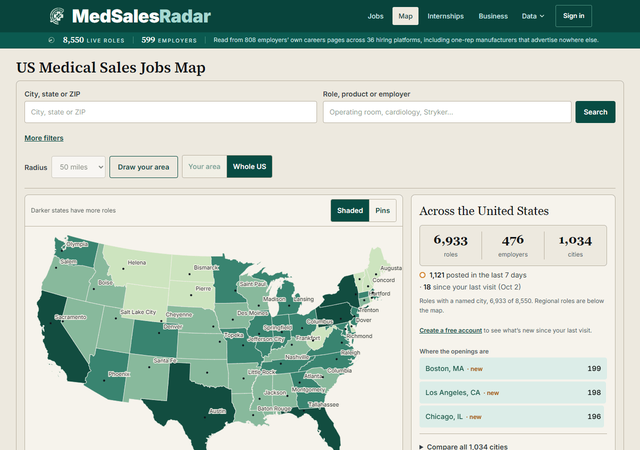Click the Draw your area button
Viewport: 640px width, 450px height.
[143, 167]
